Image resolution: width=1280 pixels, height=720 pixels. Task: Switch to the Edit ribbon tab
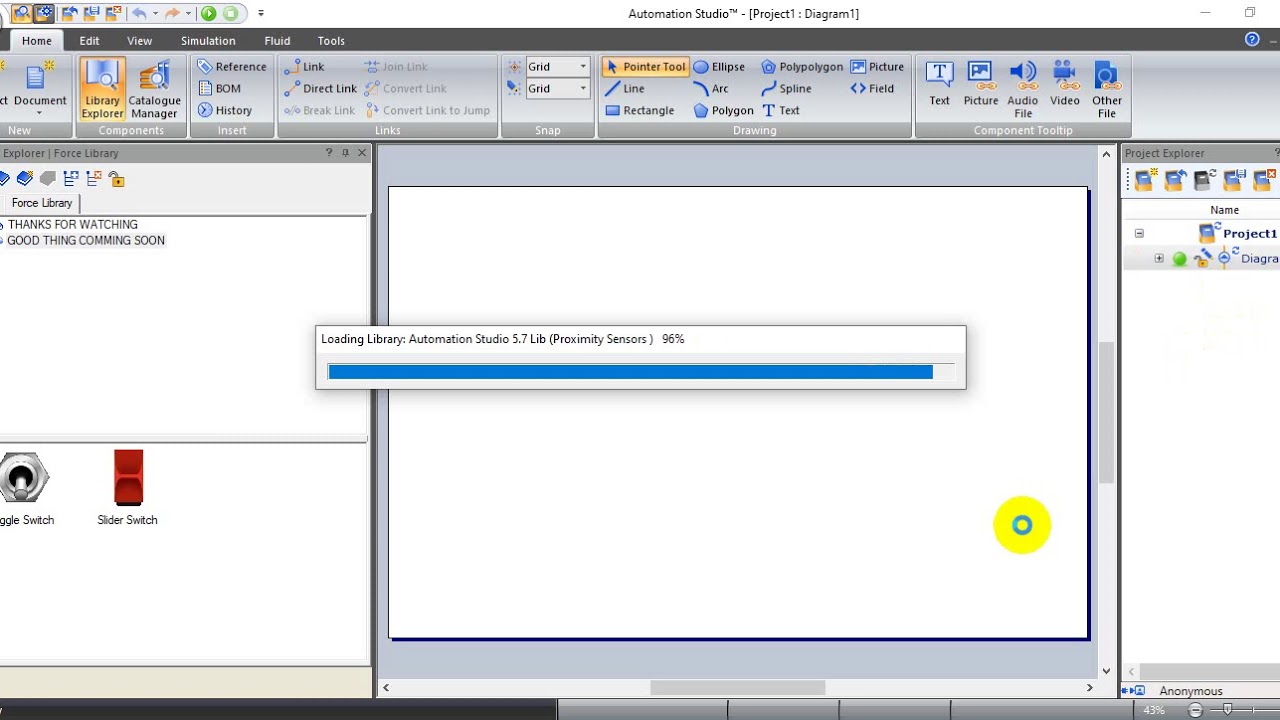[x=89, y=41]
